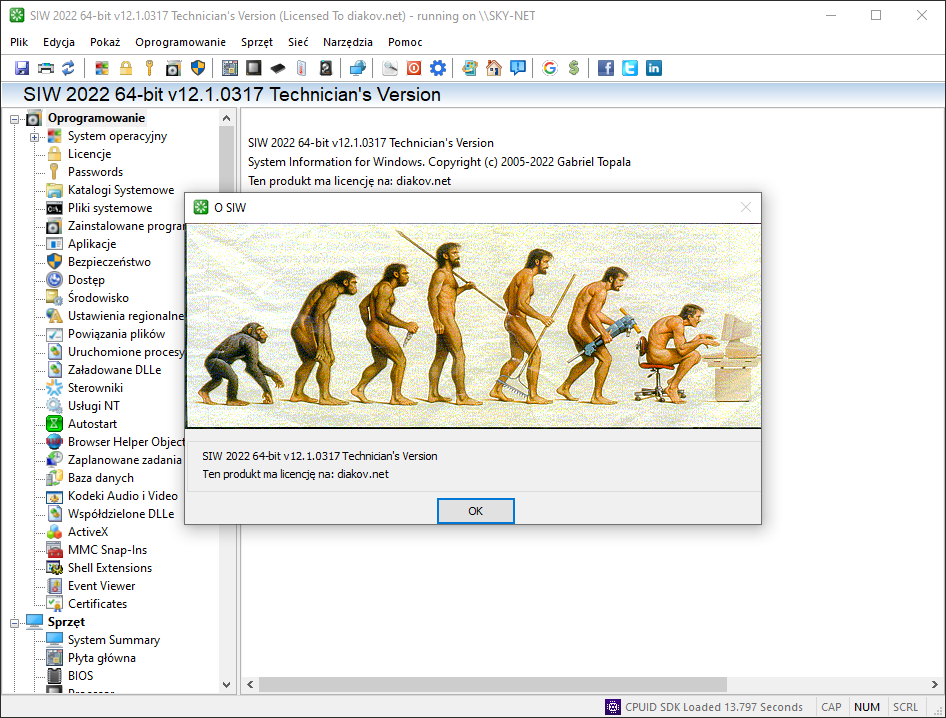Collapse the Sprzęt tree node

point(14,623)
